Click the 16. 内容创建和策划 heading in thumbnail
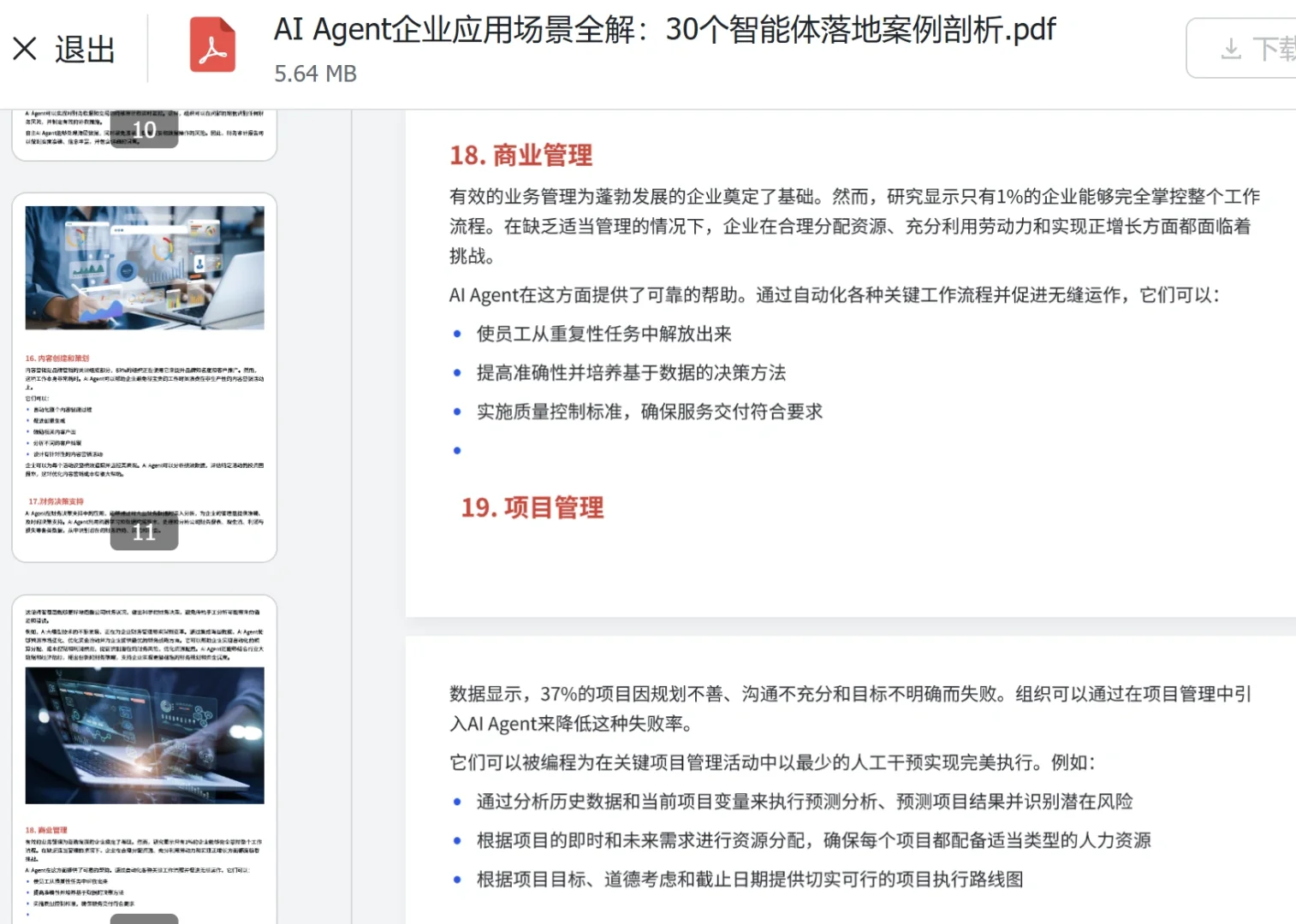Image resolution: width=1296 pixels, height=924 pixels. (57, 358)
